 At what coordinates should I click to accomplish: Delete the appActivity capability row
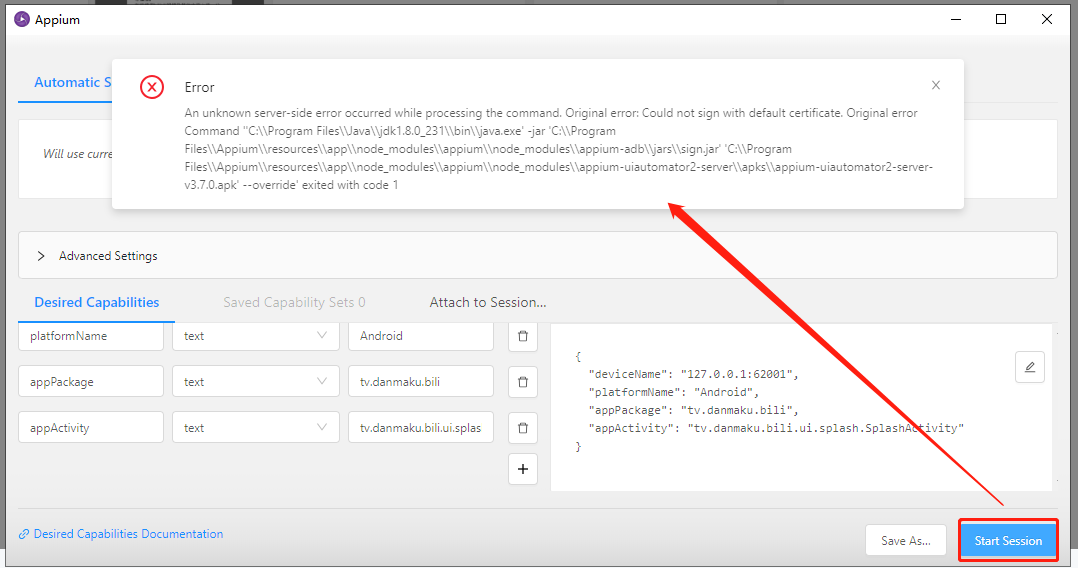click(522, 428)
